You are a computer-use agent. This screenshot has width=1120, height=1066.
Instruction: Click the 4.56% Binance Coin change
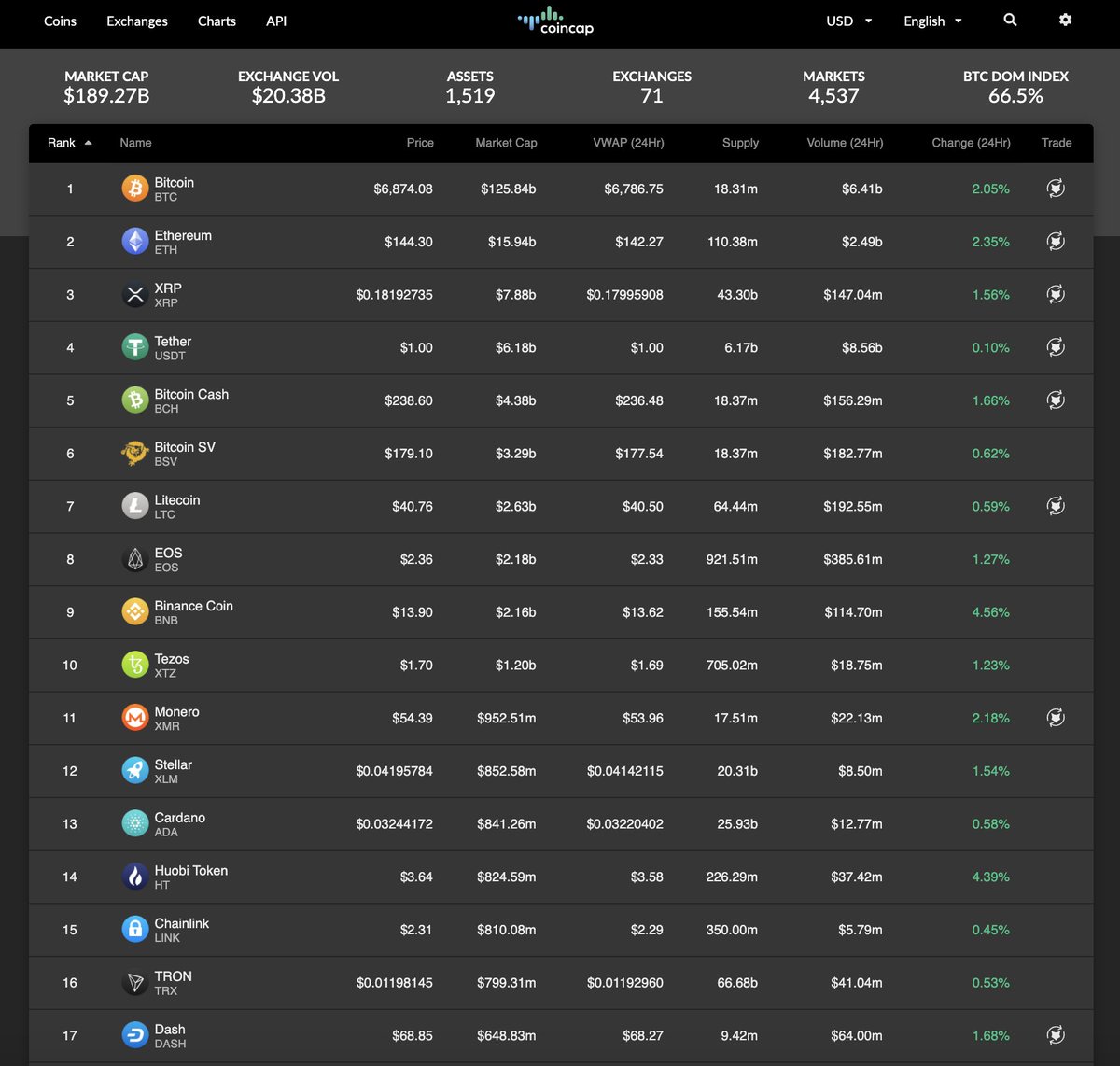point(990,612)
